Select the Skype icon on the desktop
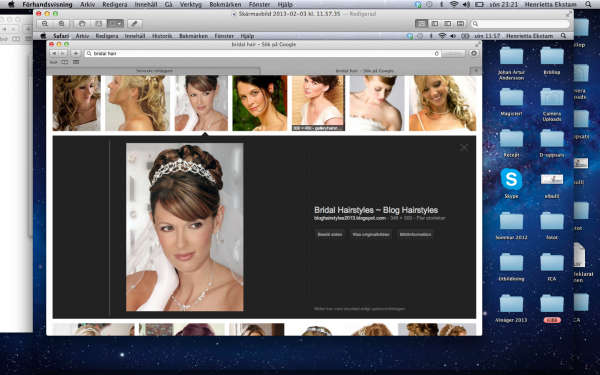The height and width of the screenshot is (375, 600). click(511, 183)
